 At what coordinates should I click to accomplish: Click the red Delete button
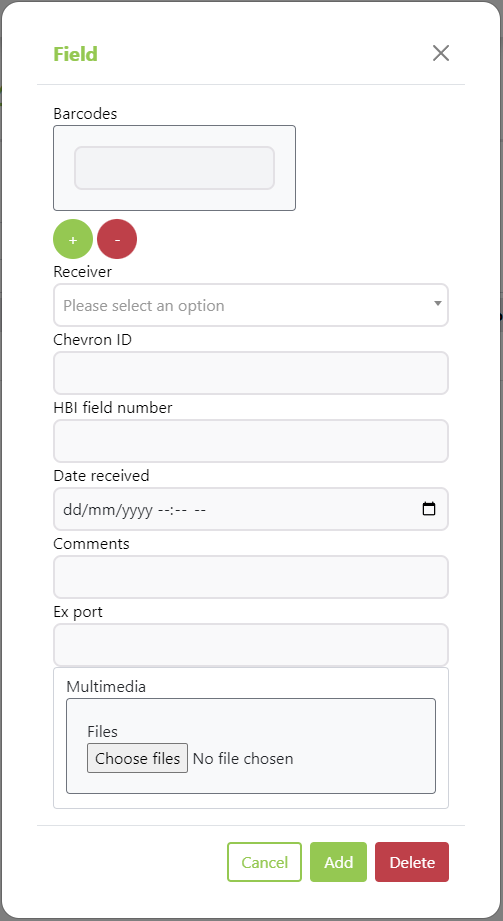pos(412,862)
